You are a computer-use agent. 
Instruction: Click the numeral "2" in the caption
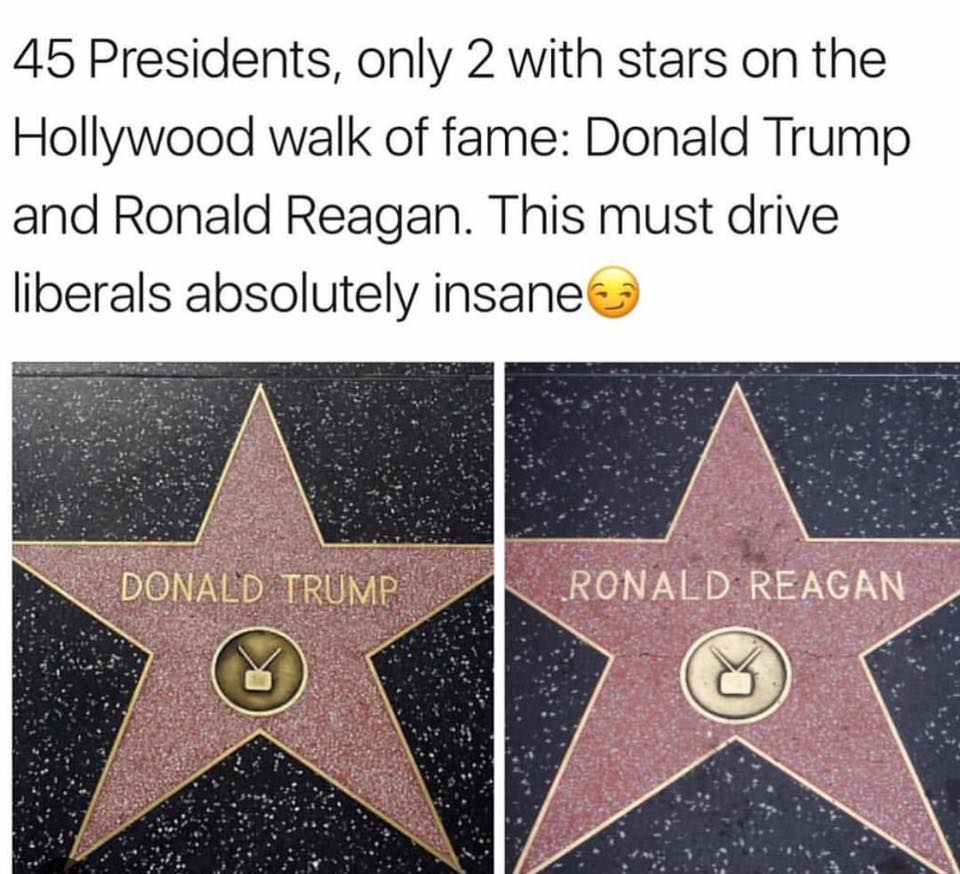tap(479, 61)
